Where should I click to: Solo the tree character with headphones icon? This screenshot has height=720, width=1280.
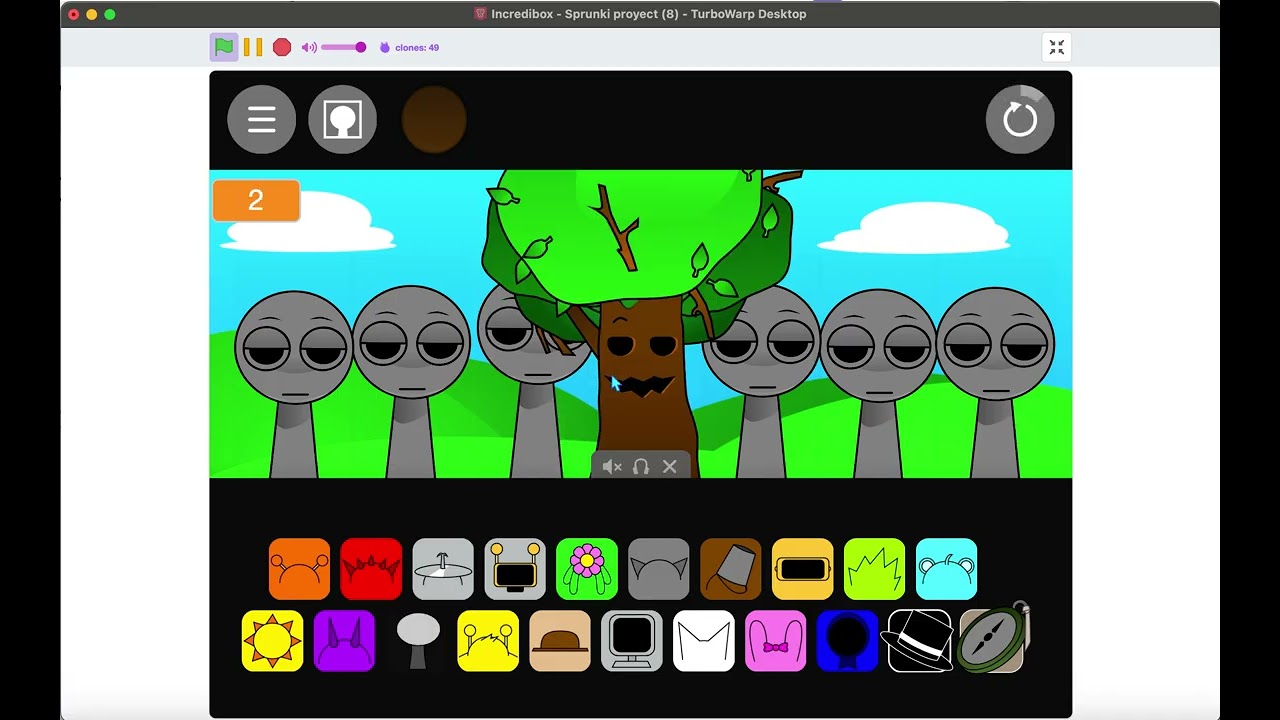click(641, 467)
